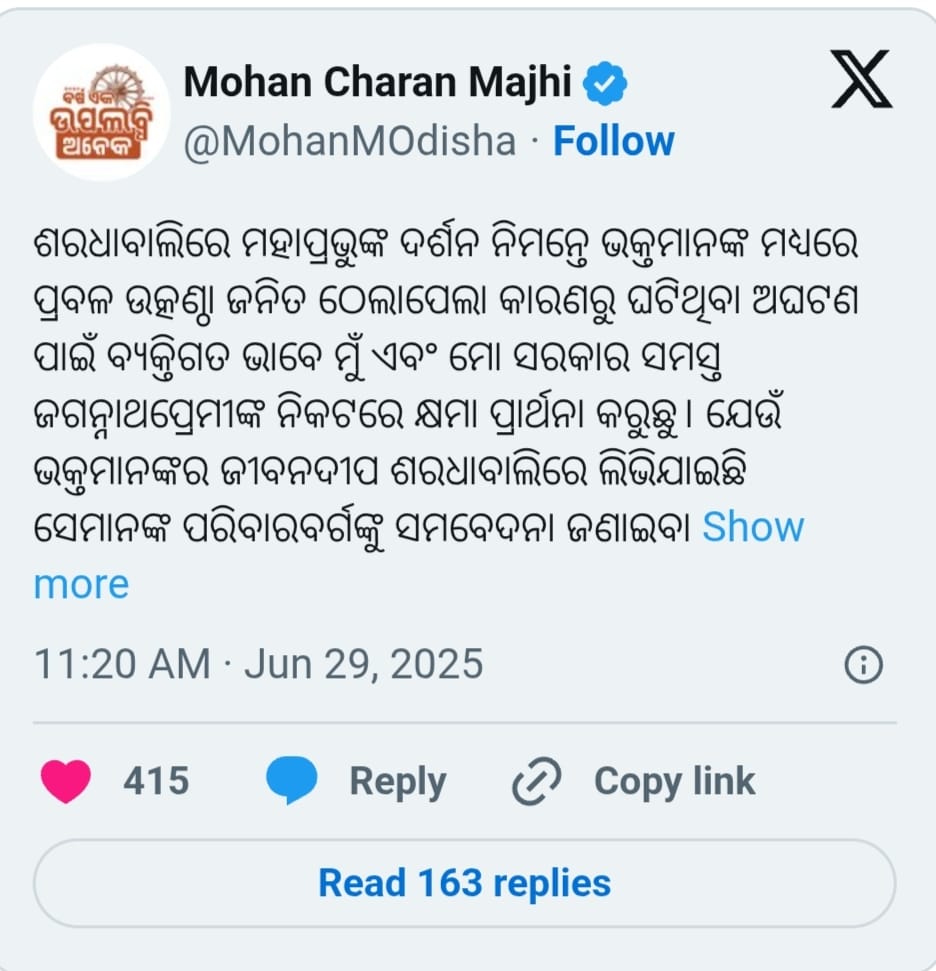This screenshot has height=971, width=936.
Task: Click the 11:20 AM time
Action: [x=122, y=664]
